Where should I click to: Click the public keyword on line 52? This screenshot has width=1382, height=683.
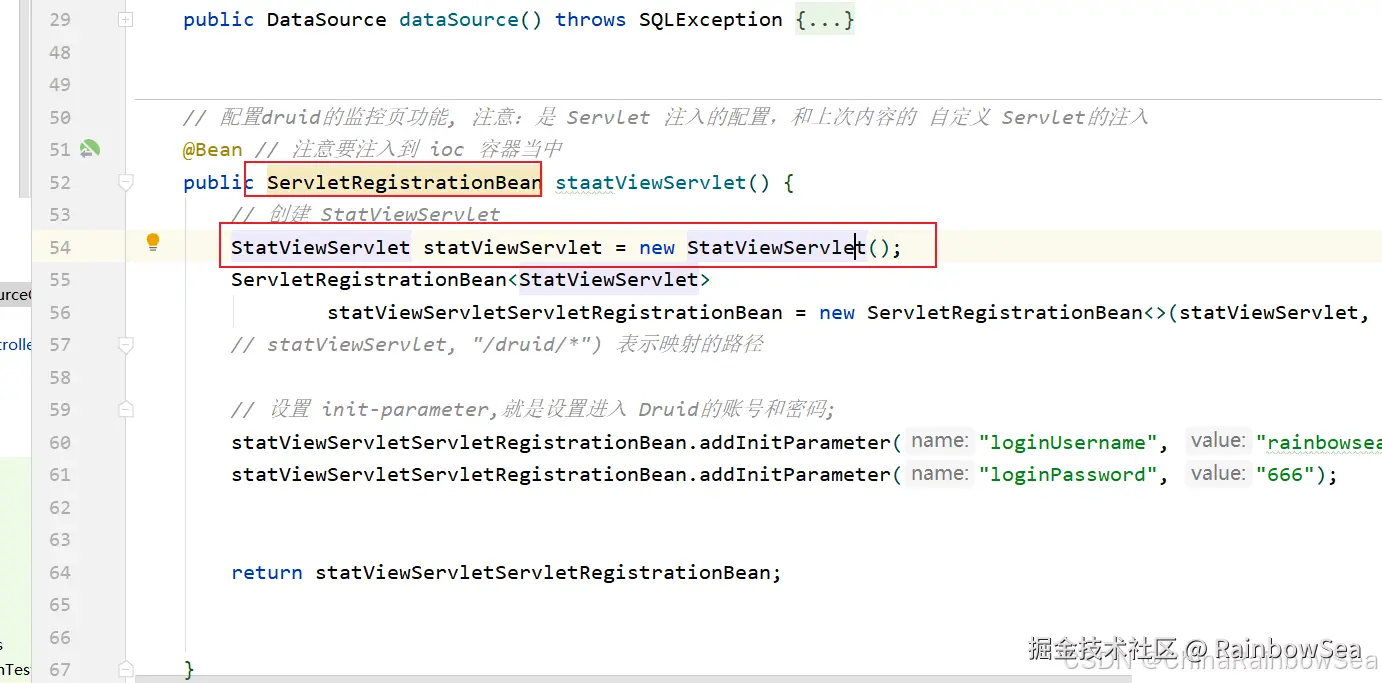[218, 182]
